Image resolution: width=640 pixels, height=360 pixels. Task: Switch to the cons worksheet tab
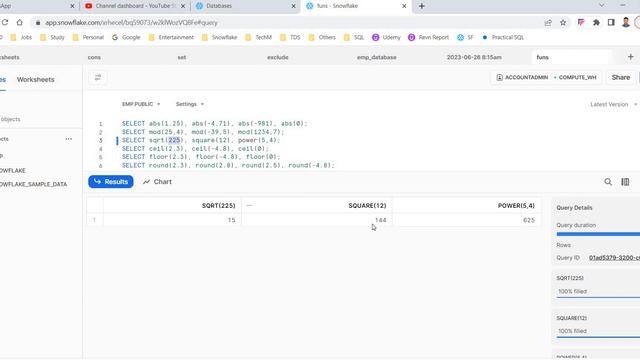[94, 57]
